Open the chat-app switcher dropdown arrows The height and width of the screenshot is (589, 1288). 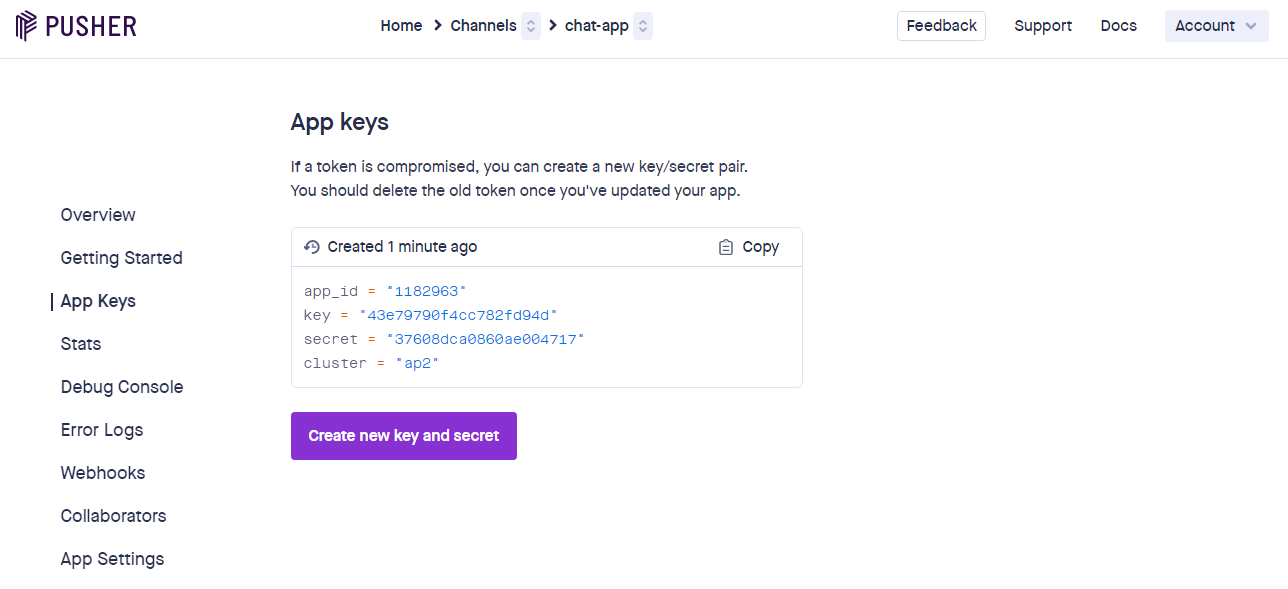(643, 26)
